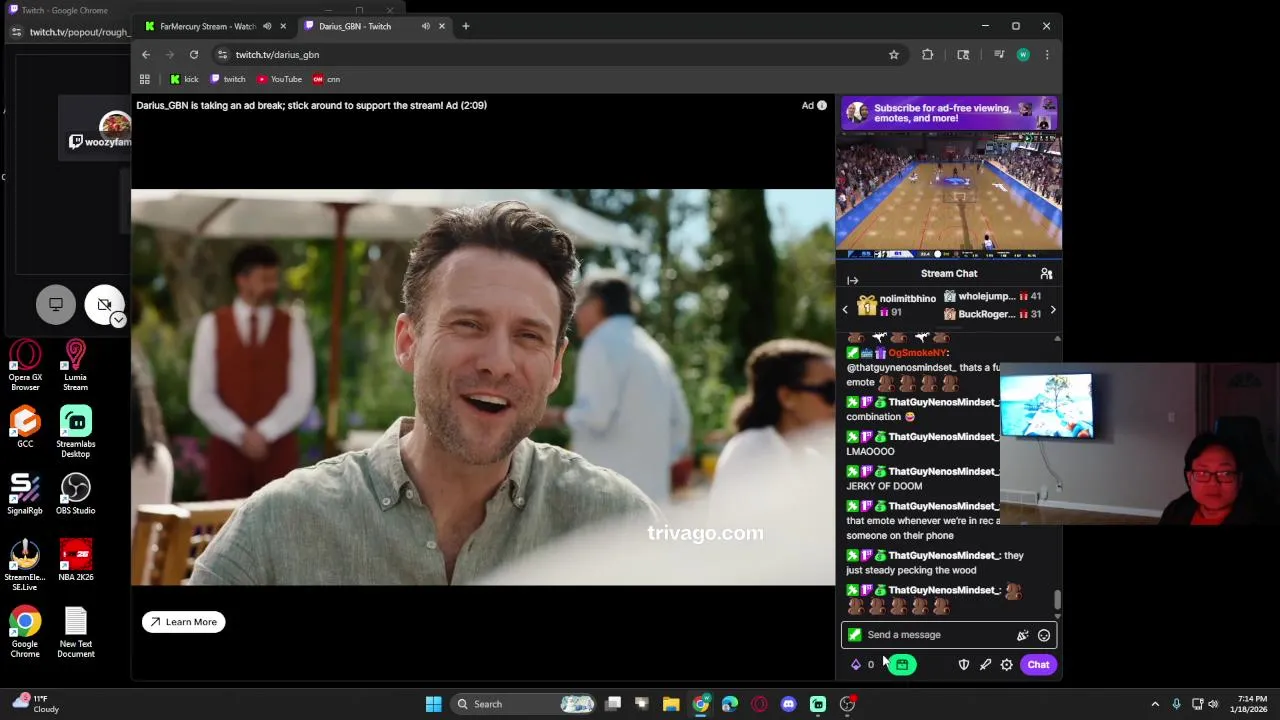This screenshot has width=1280, height=720.
Task: Open the celebration effects icon in chat box
Action: [1022, 635]
